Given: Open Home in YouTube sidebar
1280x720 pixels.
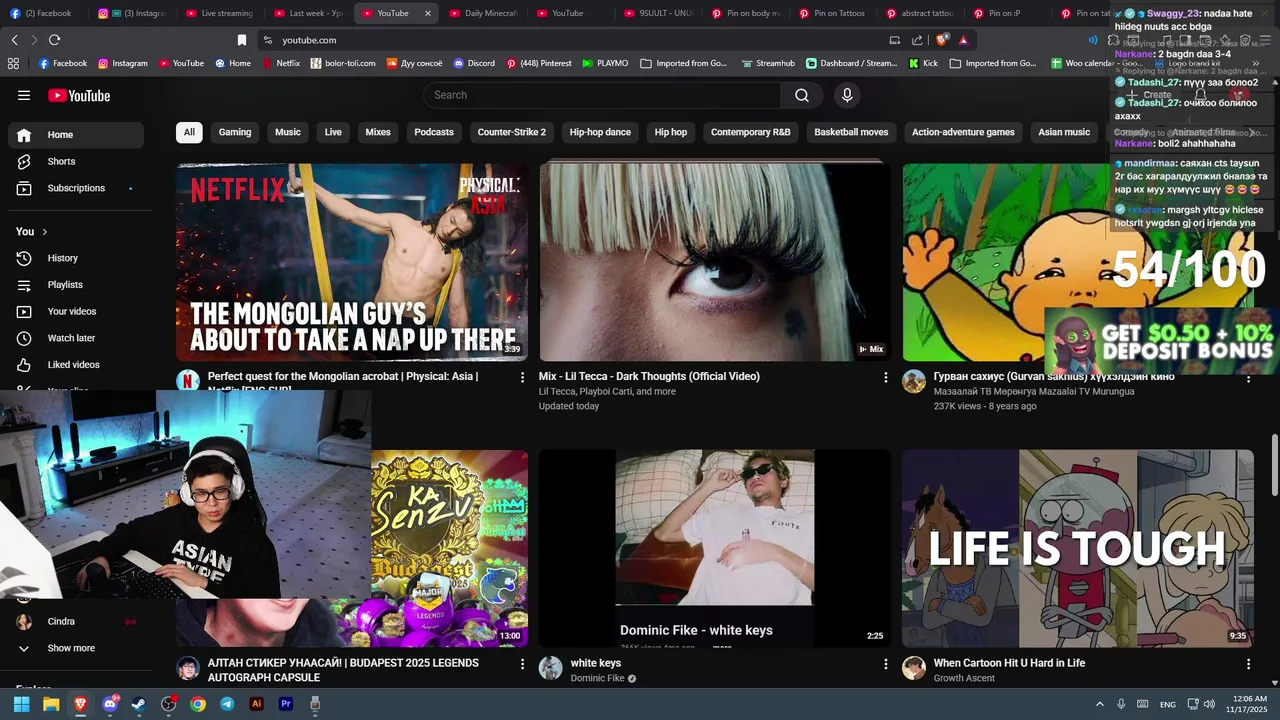Looking at the screenshot, I should tap(76, 135).
